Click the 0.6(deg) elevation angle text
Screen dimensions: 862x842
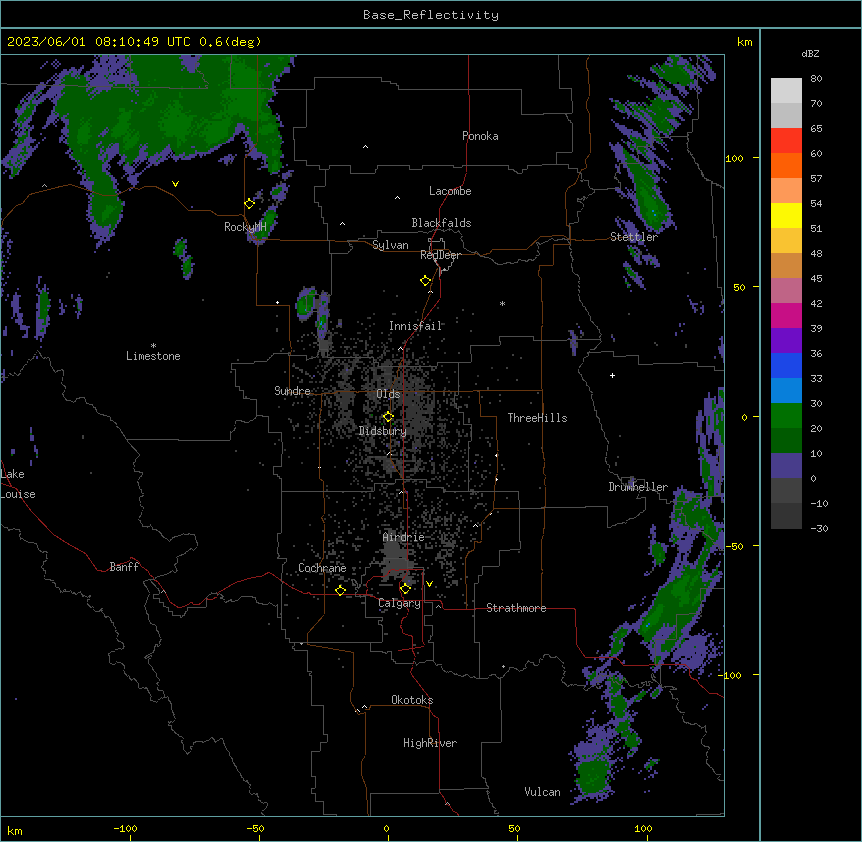click(230, 42)
